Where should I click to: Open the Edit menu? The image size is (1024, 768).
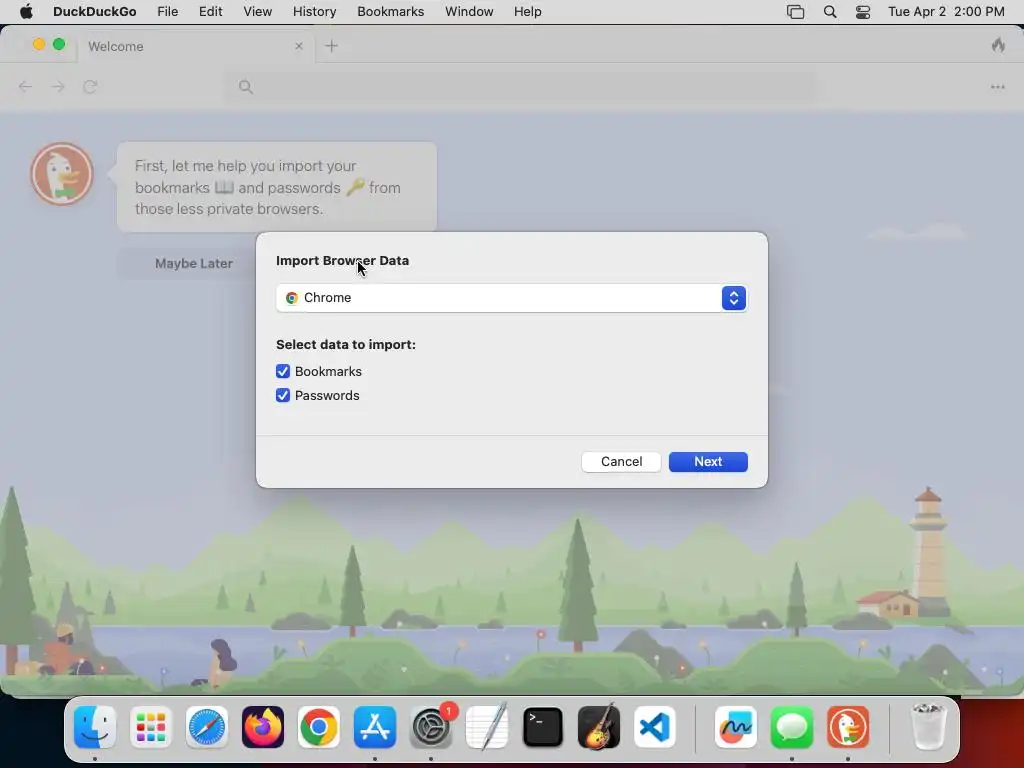pos(210,12)
